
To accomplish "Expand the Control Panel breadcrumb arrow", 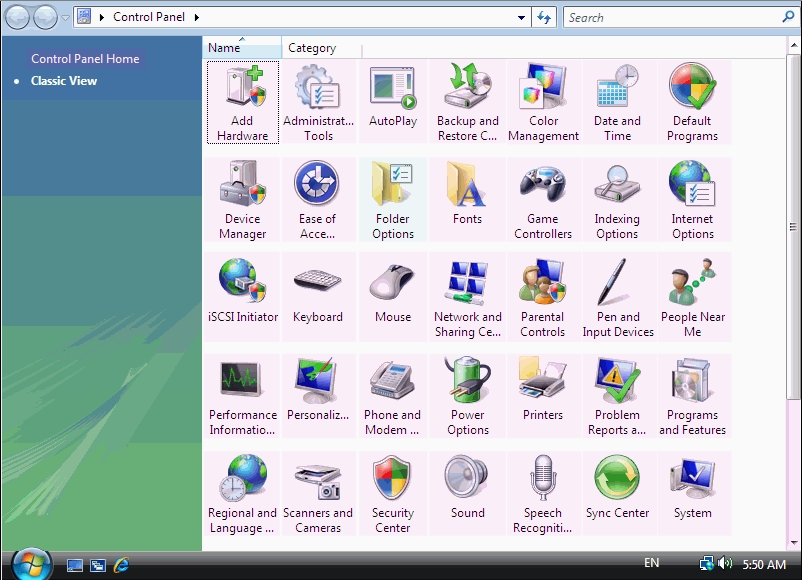I will point(196,17).
